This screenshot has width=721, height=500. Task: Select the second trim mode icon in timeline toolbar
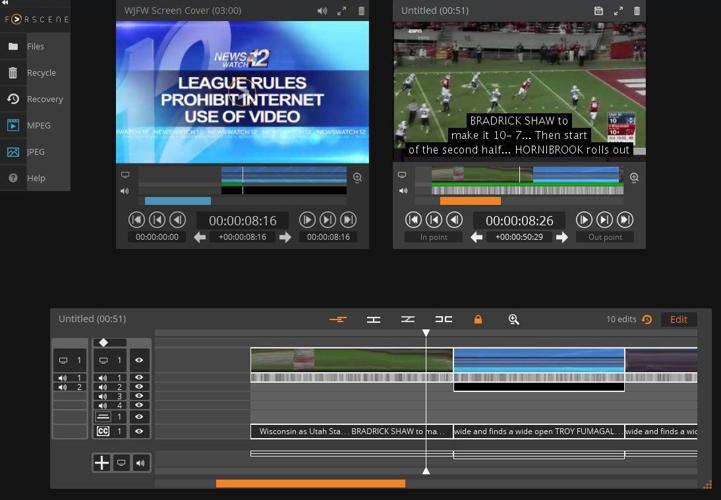click(373, 319)
